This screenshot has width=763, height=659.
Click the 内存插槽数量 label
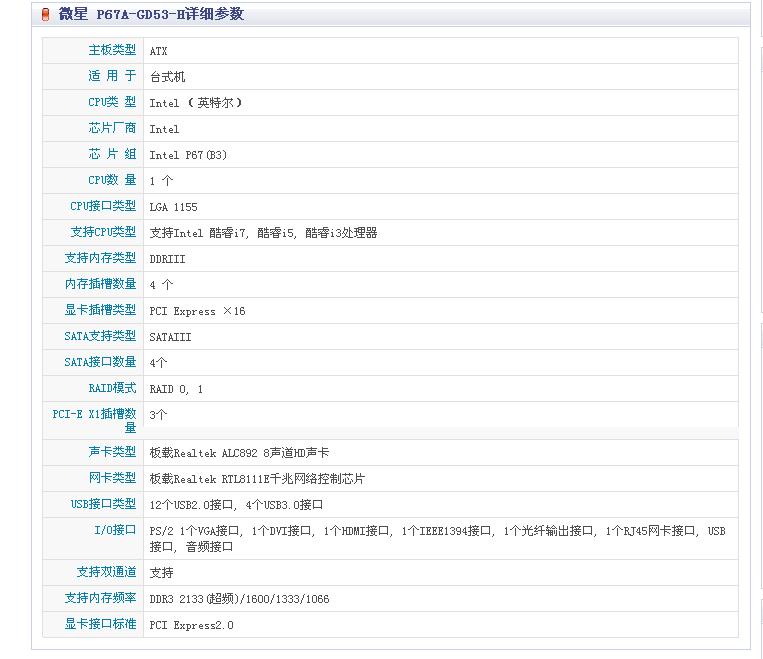click(x=100, y=284)
